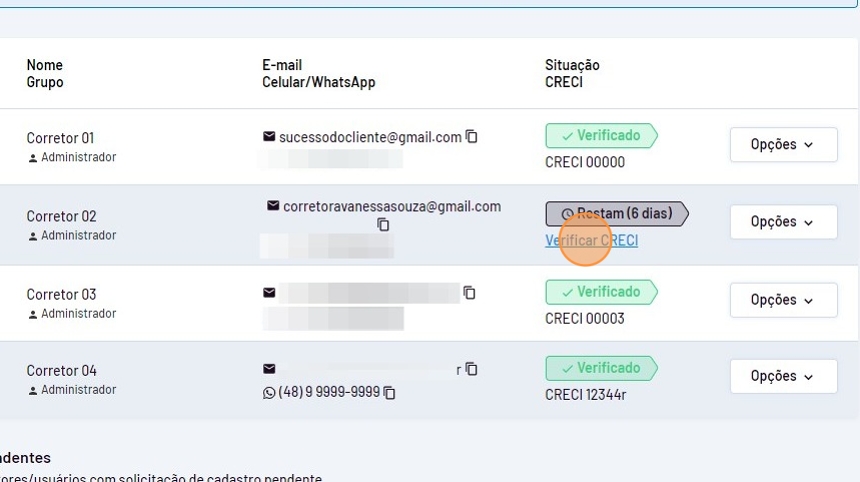Screen dimensions: 860x482
Task: Click the Restam (6 dias) badge
Action: [x=616, y=214]
